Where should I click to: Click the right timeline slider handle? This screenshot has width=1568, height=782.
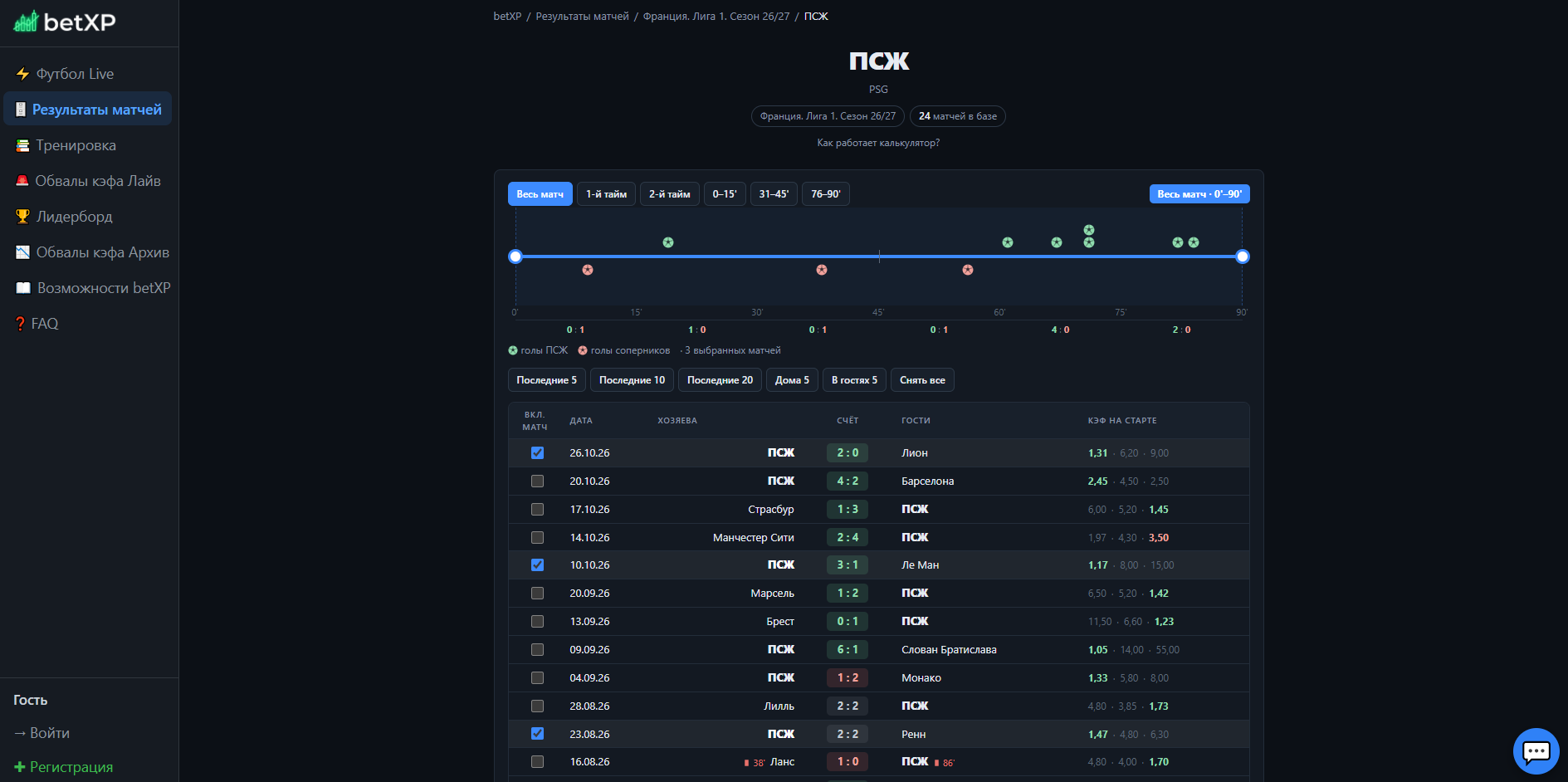[x=1243, y=257]
